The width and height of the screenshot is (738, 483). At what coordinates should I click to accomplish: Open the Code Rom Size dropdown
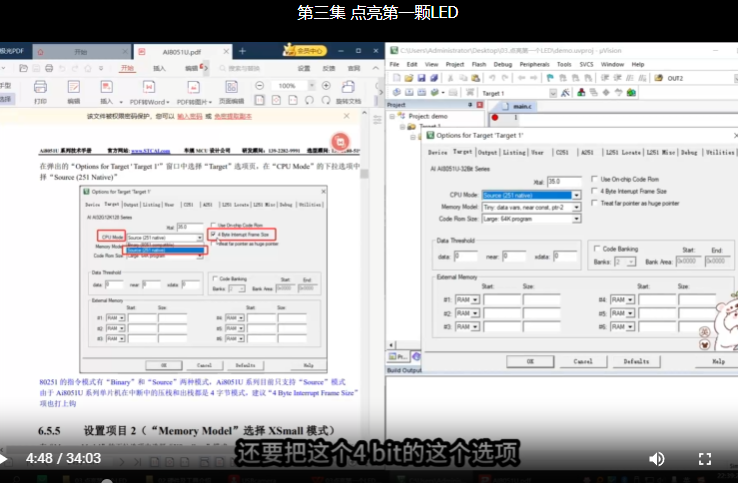coord(576,219)
